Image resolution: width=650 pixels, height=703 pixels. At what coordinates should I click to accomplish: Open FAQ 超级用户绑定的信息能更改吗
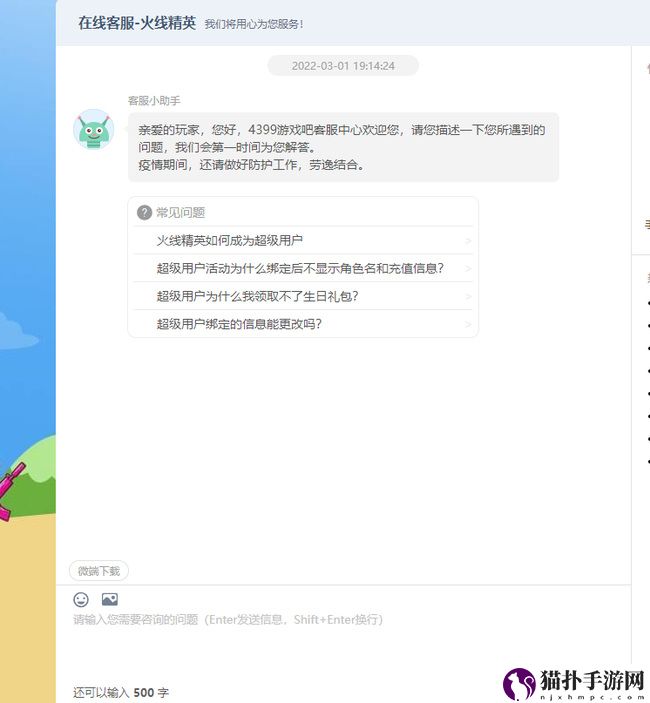303,324
